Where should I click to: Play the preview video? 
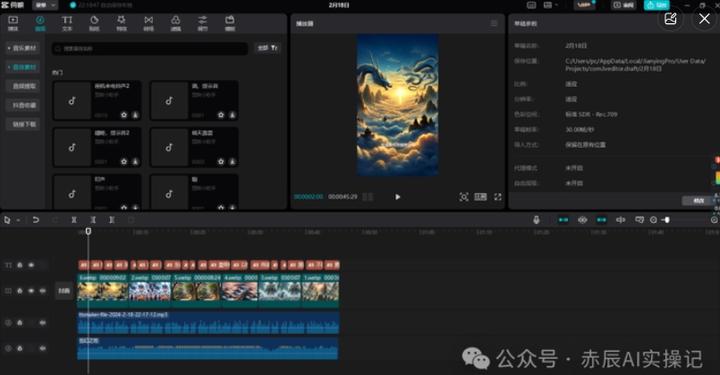click(398, 197)
